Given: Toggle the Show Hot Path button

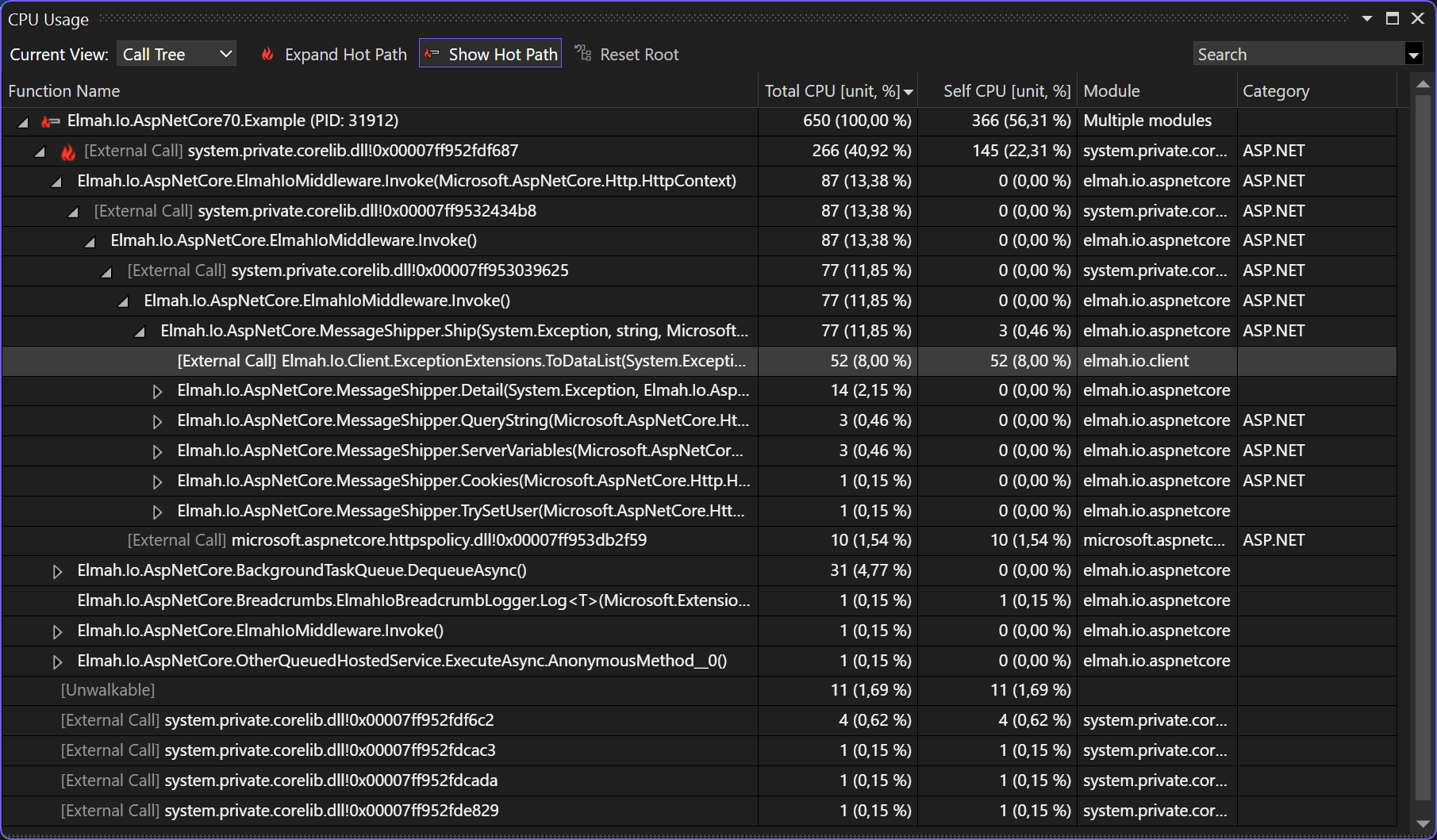Looking at the screenshot, I should tap(490, 53).
